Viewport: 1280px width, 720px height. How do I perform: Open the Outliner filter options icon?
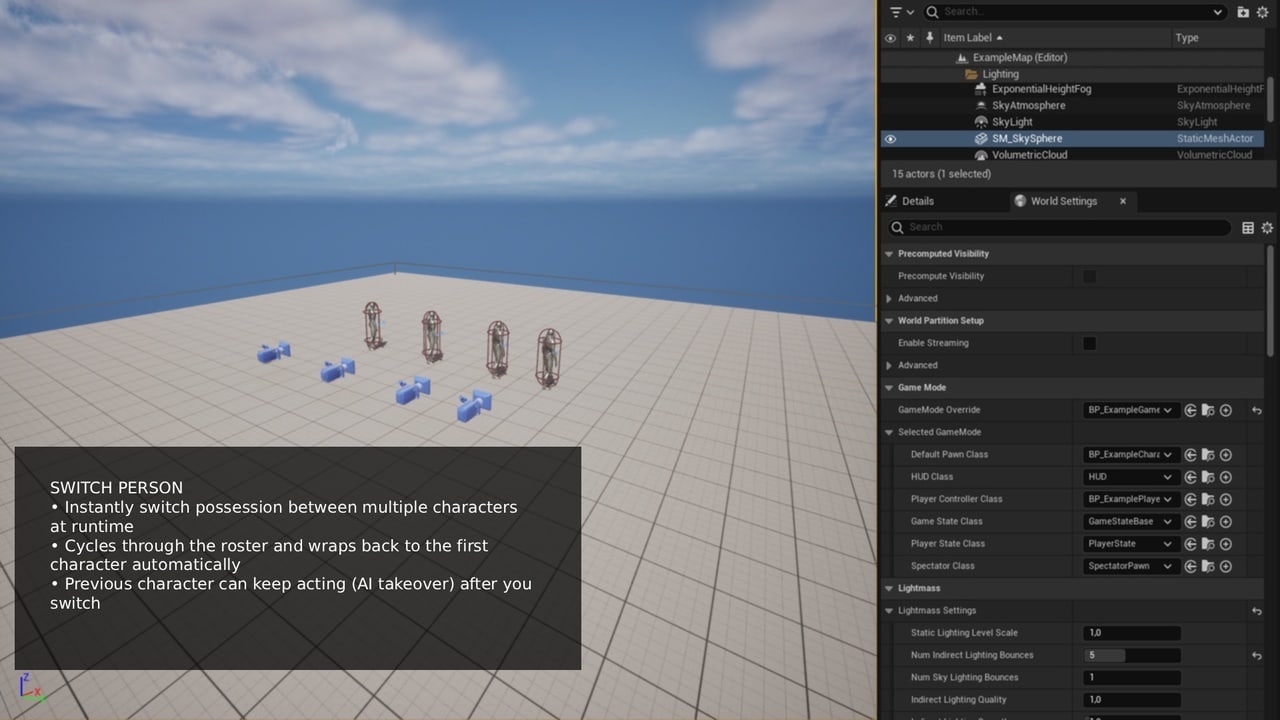coord(900,12)
